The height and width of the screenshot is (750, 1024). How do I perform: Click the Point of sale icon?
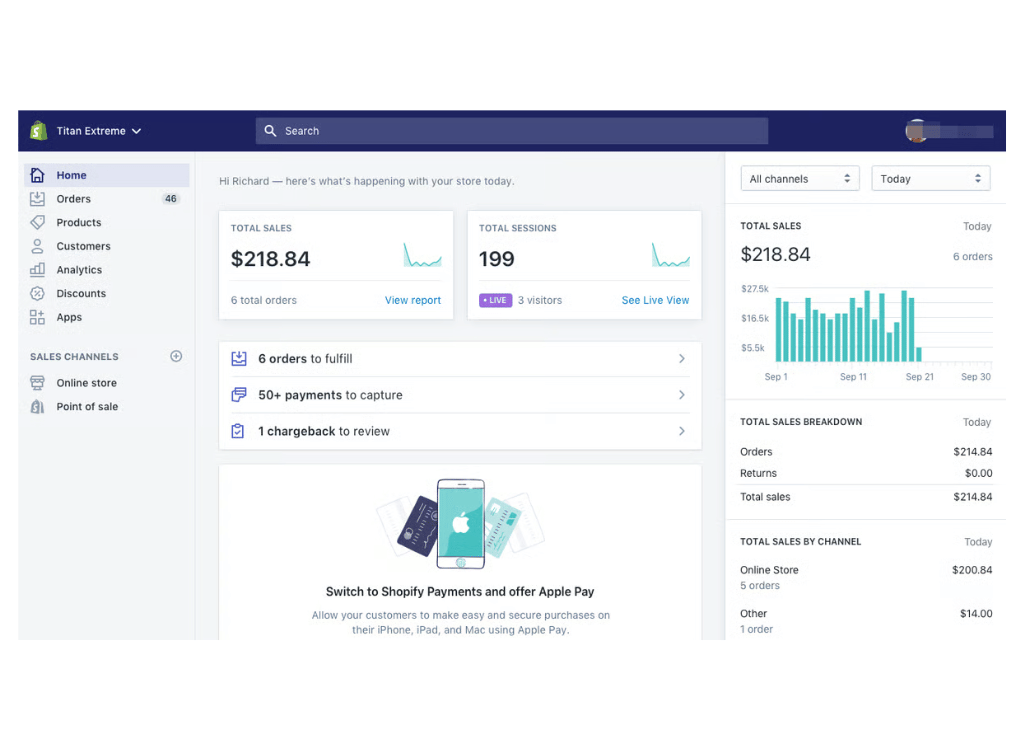pos(40,406)
